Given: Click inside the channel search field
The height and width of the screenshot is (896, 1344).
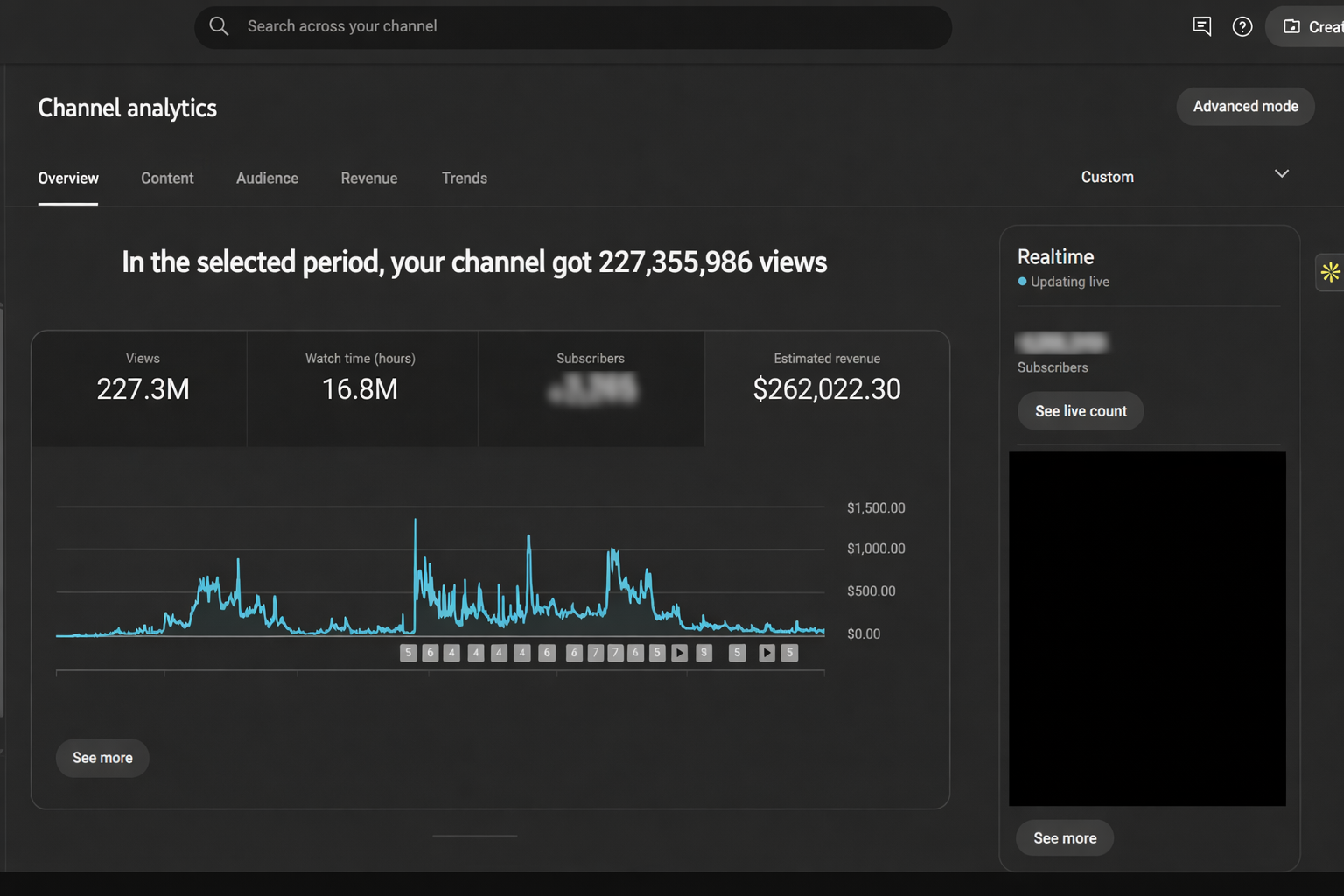Looking at the screenshot, I should pos(572,26).
